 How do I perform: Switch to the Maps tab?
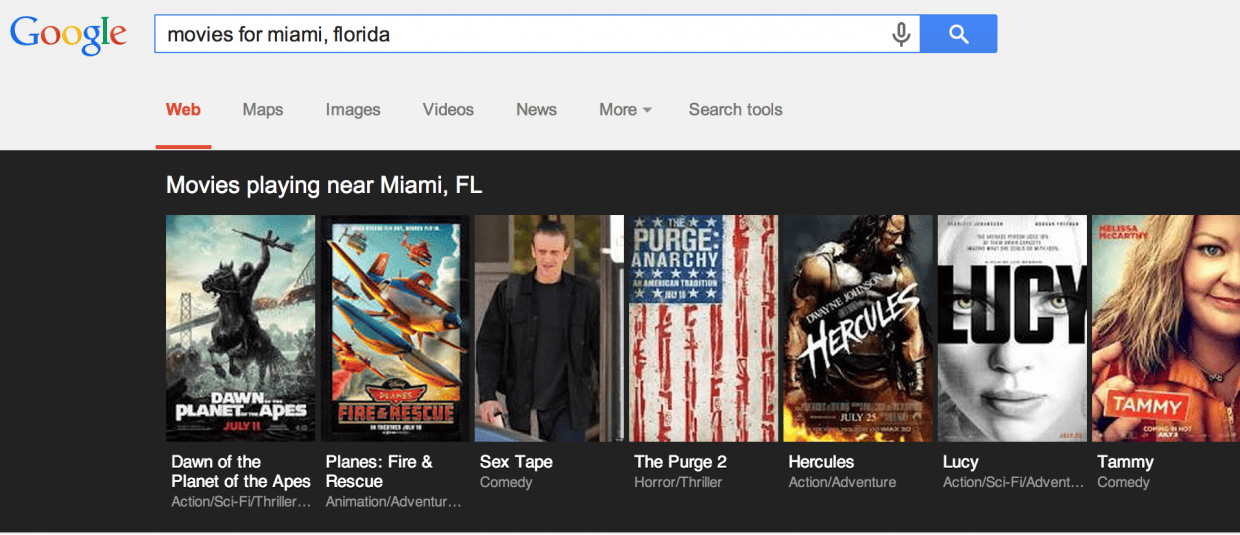point(263,110)
